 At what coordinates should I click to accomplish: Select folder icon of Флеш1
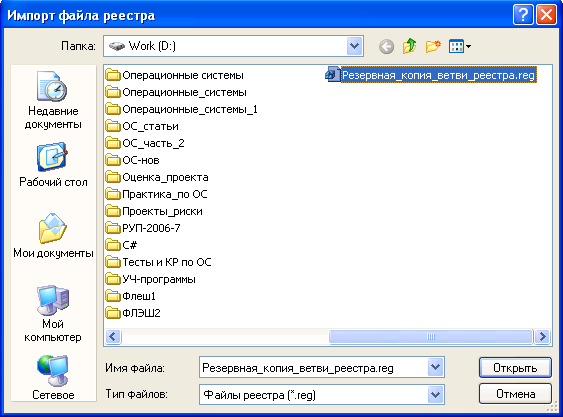(x=113, y=296)
